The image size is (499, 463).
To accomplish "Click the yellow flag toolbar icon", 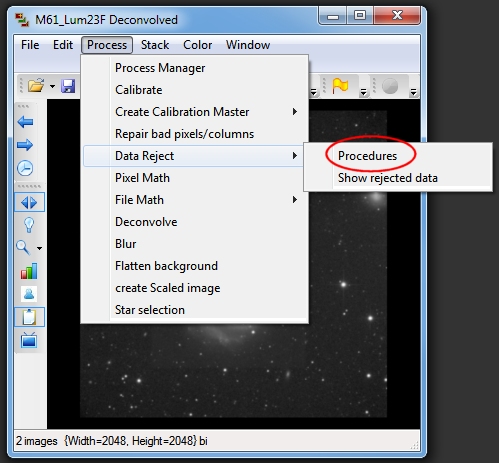I will tap(340, 86).
